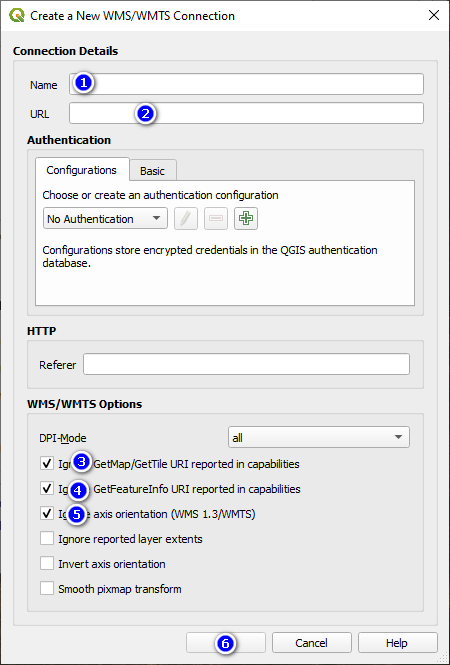Image resolution: width=450 pixels, height=665 pixels.
Task: Click the unlabeled confirm button beside Cancel
Action: 226,643
